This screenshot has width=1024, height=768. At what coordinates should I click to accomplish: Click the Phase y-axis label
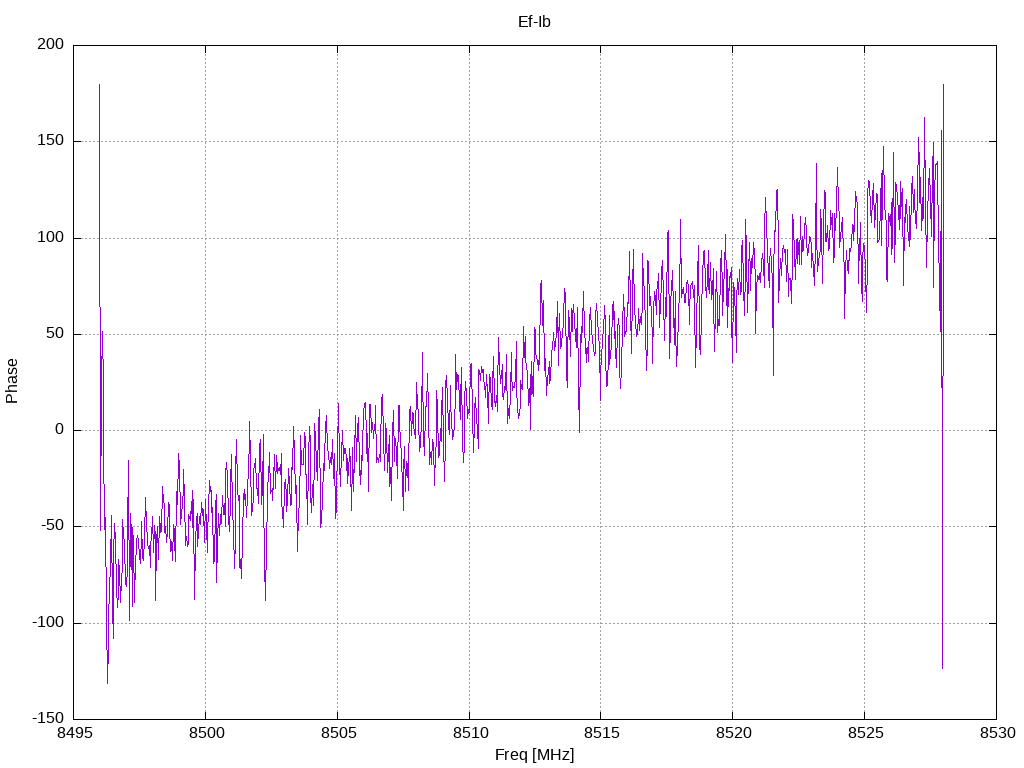tap(12, 381)
